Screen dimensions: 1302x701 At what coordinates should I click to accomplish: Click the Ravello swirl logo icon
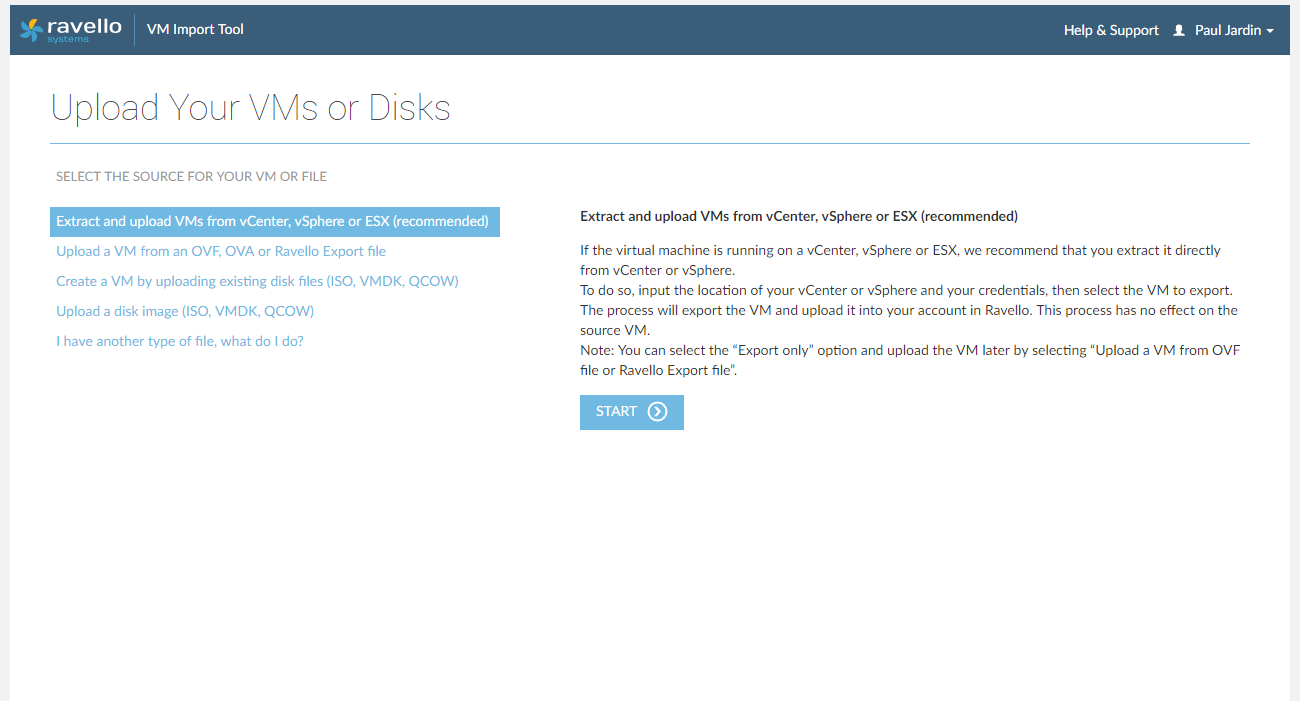tap(32, 30)
